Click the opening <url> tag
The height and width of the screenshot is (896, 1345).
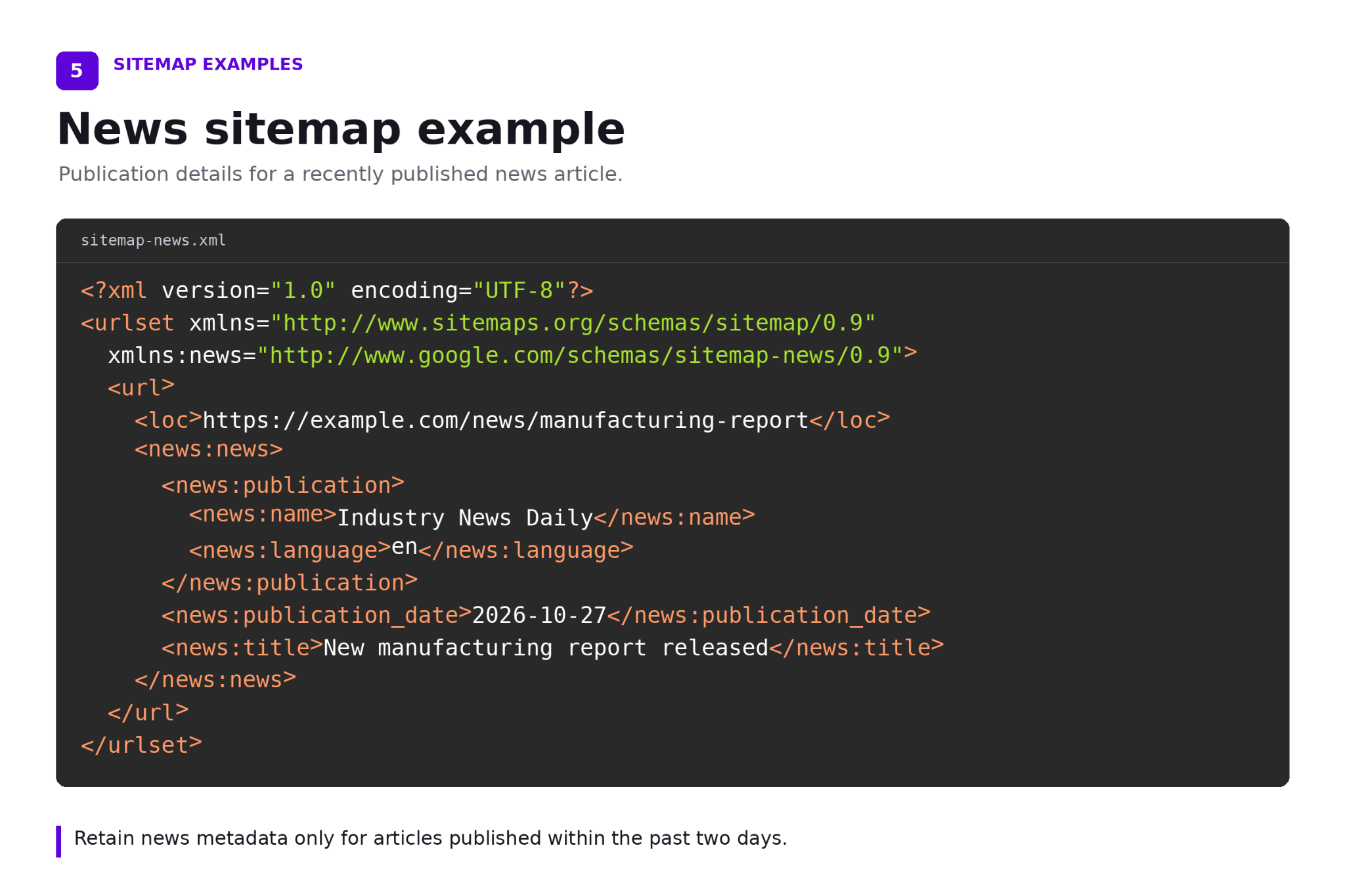coord(141,387)
